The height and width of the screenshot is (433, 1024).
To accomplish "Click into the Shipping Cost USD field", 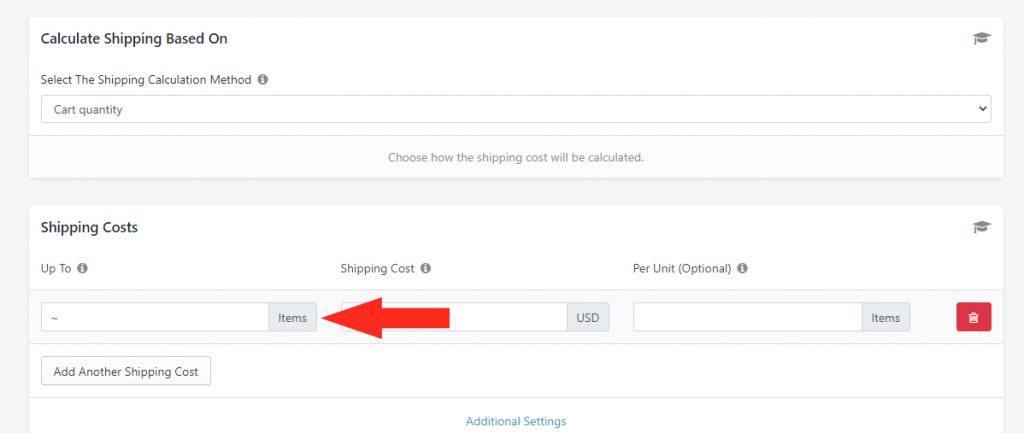I will coord(454,317).
